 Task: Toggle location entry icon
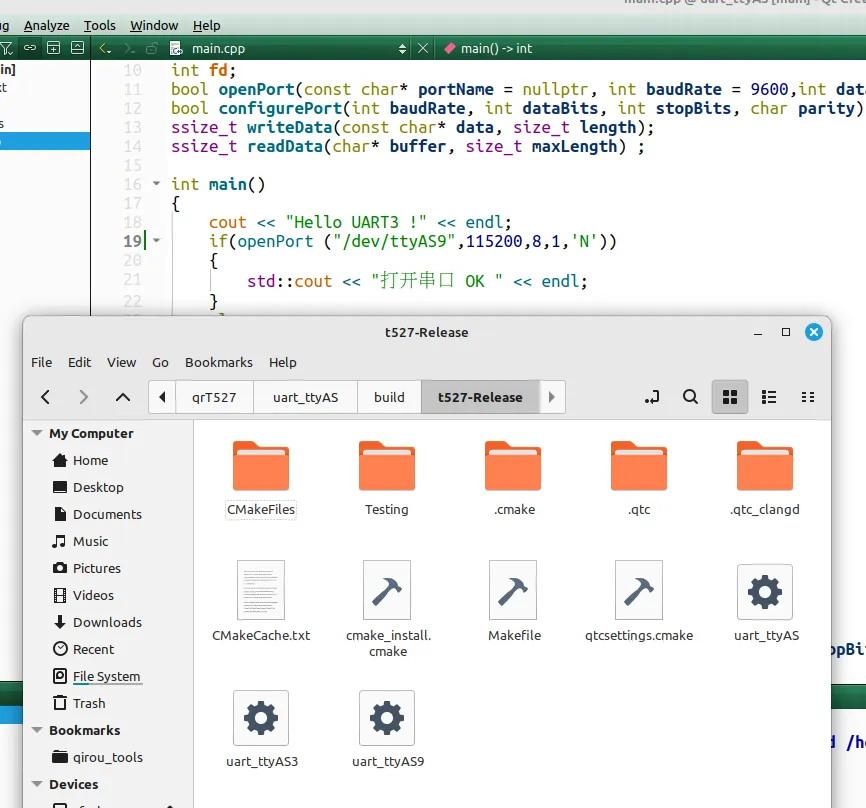[652, 397]
